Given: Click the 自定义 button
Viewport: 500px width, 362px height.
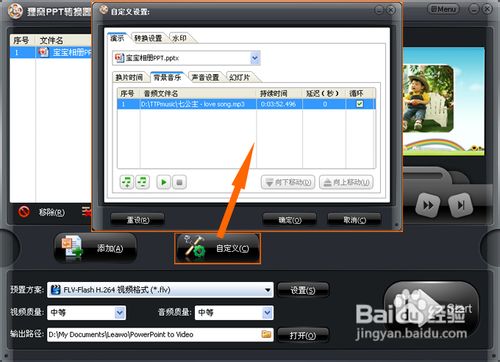Looking at the screenshot, I should pyautogui.click(x=217, y=248).
